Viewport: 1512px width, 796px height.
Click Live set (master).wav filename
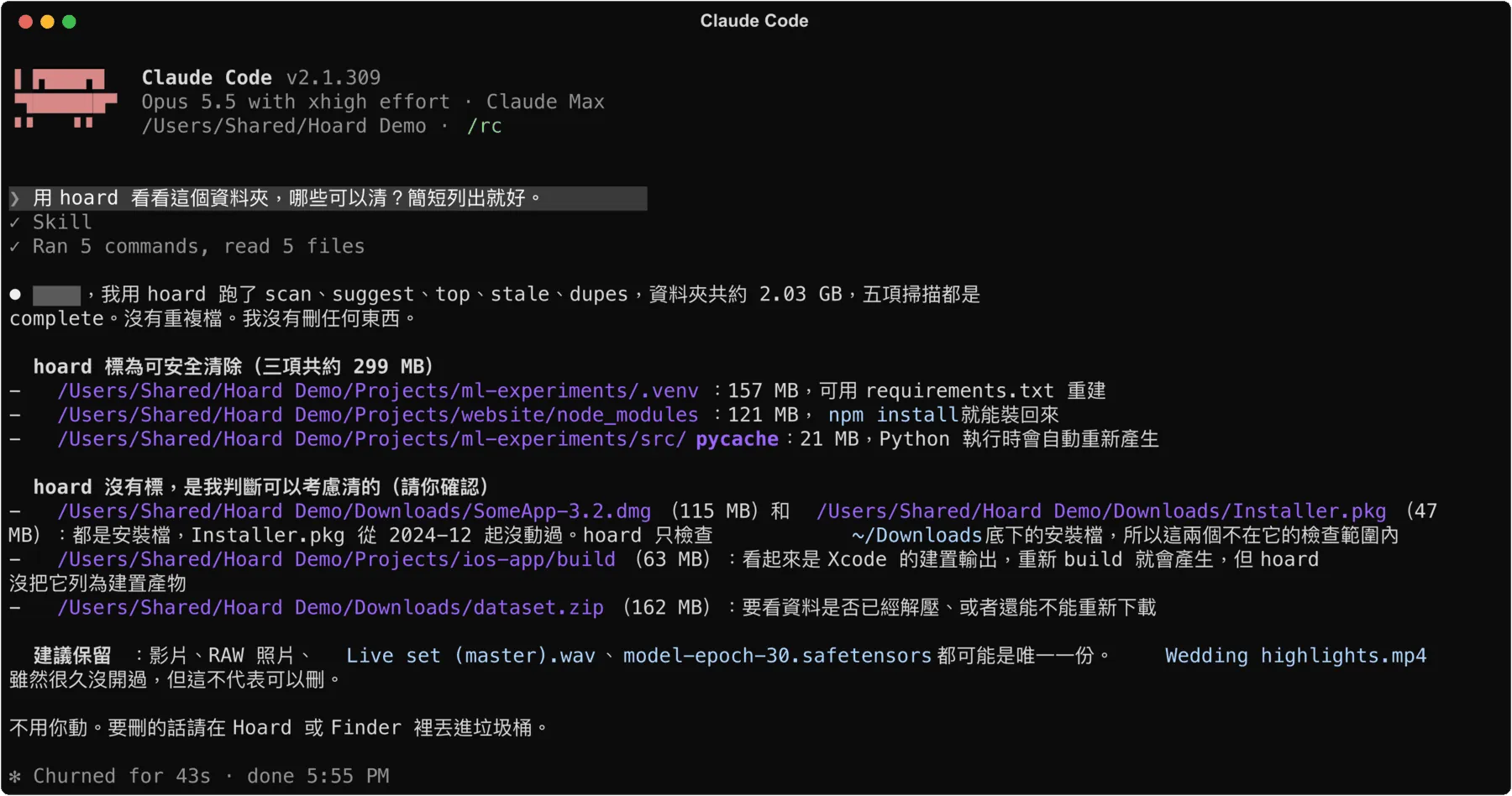(470, 656)
